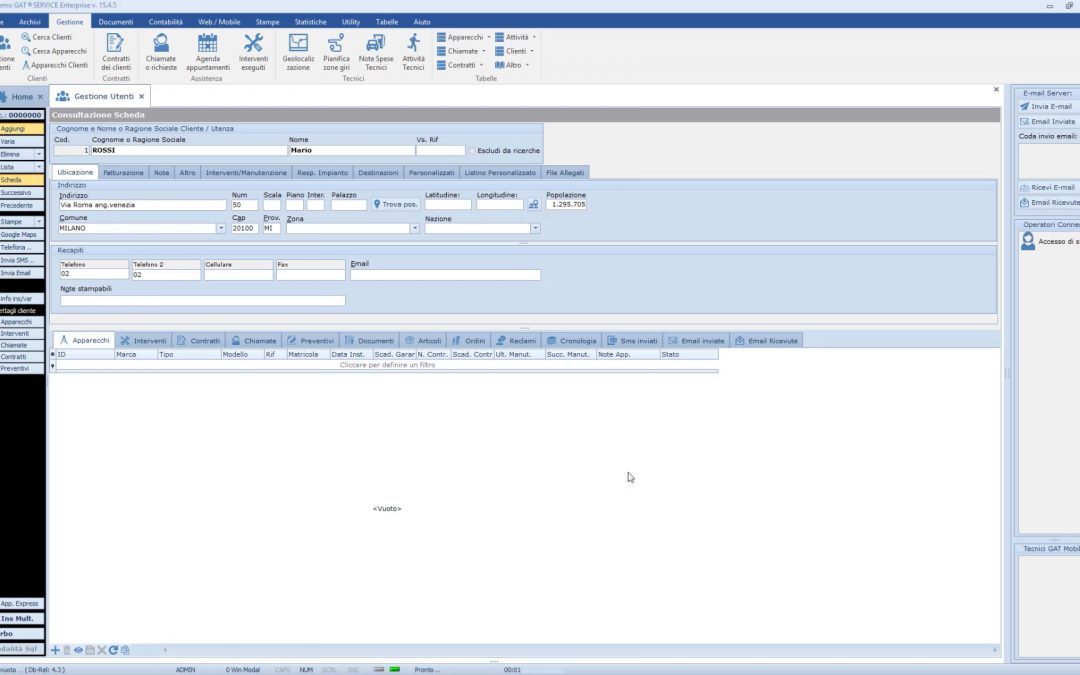Click Email input field
This screenshot has width=1080, height=675.
(x=445, y=275)
